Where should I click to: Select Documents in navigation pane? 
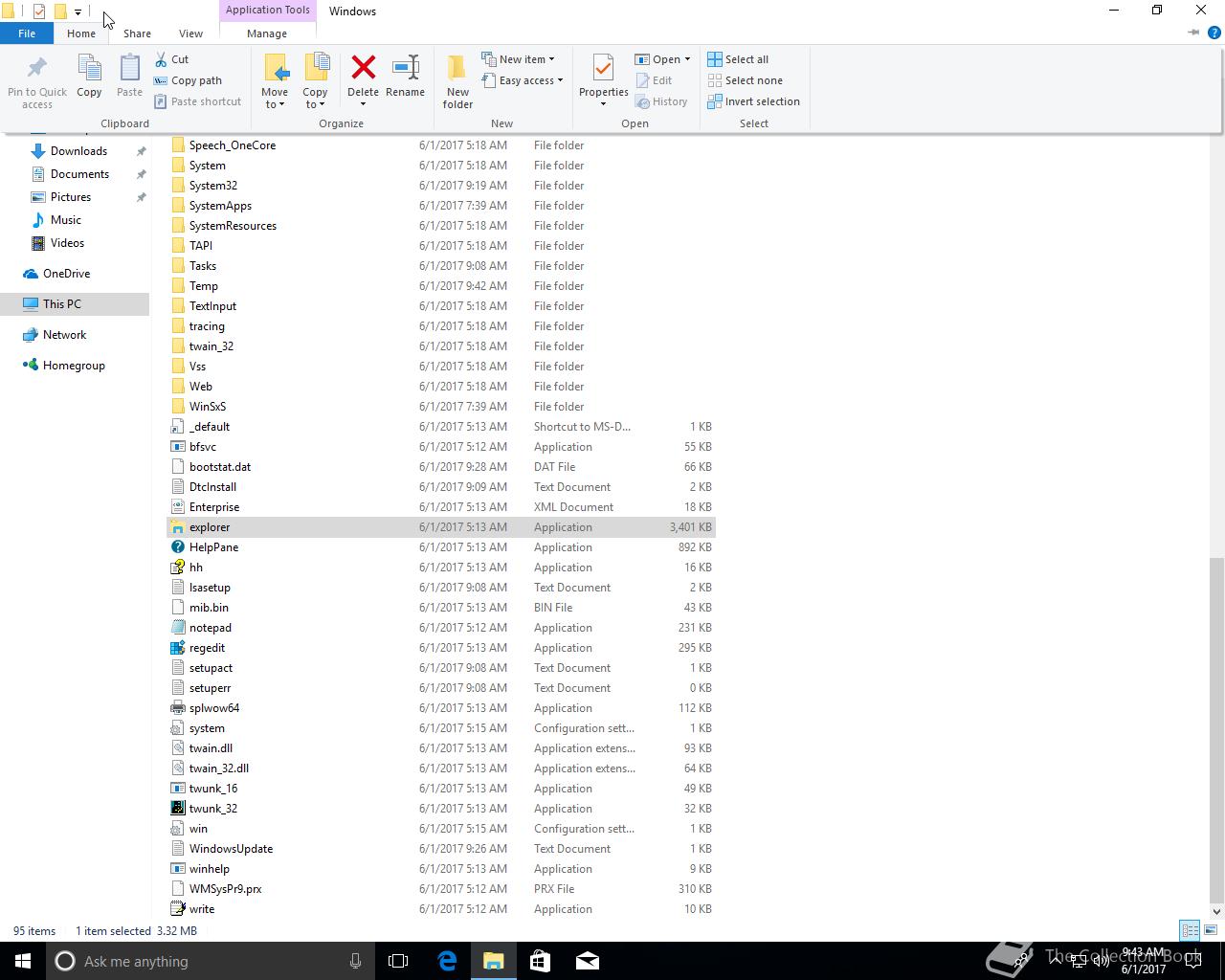point(79,174)
